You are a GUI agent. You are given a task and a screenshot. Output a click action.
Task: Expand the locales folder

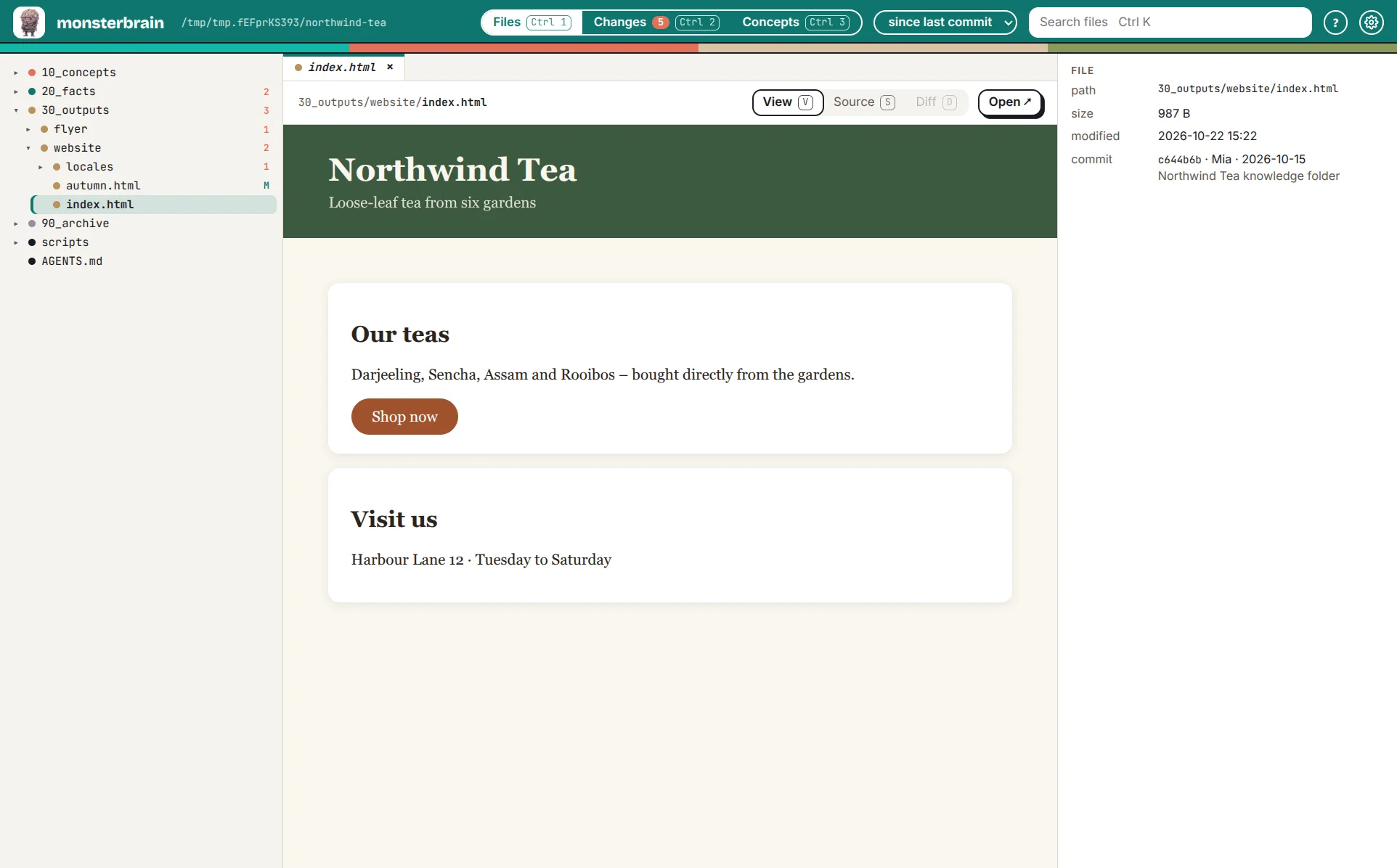pos(41,167)
